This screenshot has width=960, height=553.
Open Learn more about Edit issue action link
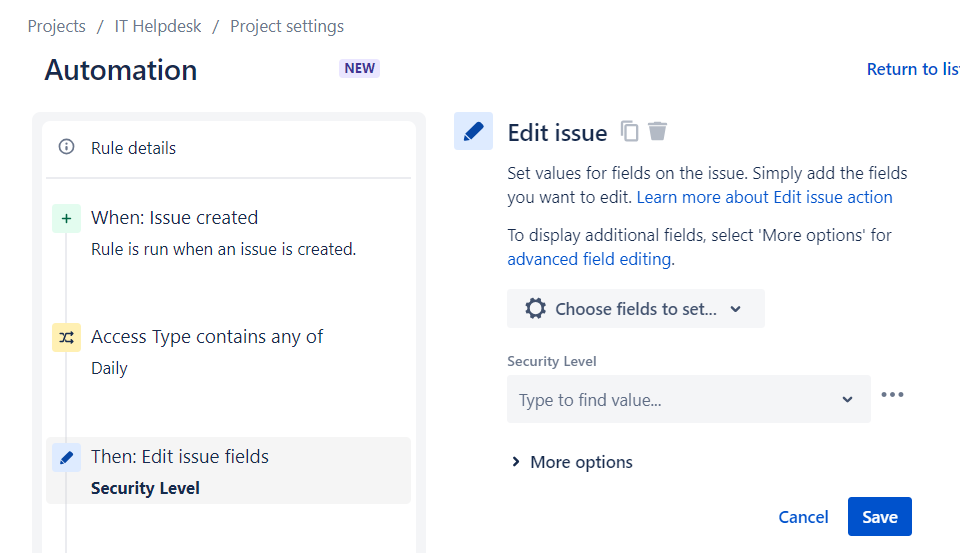pos(764,197)
